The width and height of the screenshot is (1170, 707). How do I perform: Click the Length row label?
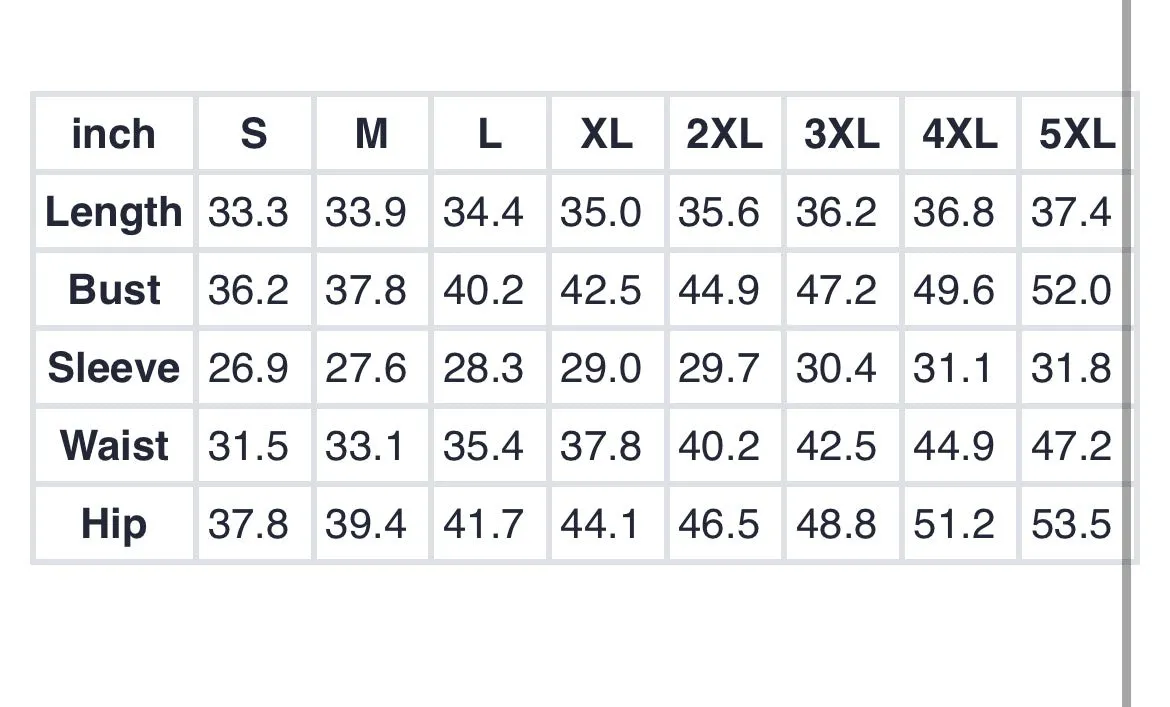coord(114,212)
